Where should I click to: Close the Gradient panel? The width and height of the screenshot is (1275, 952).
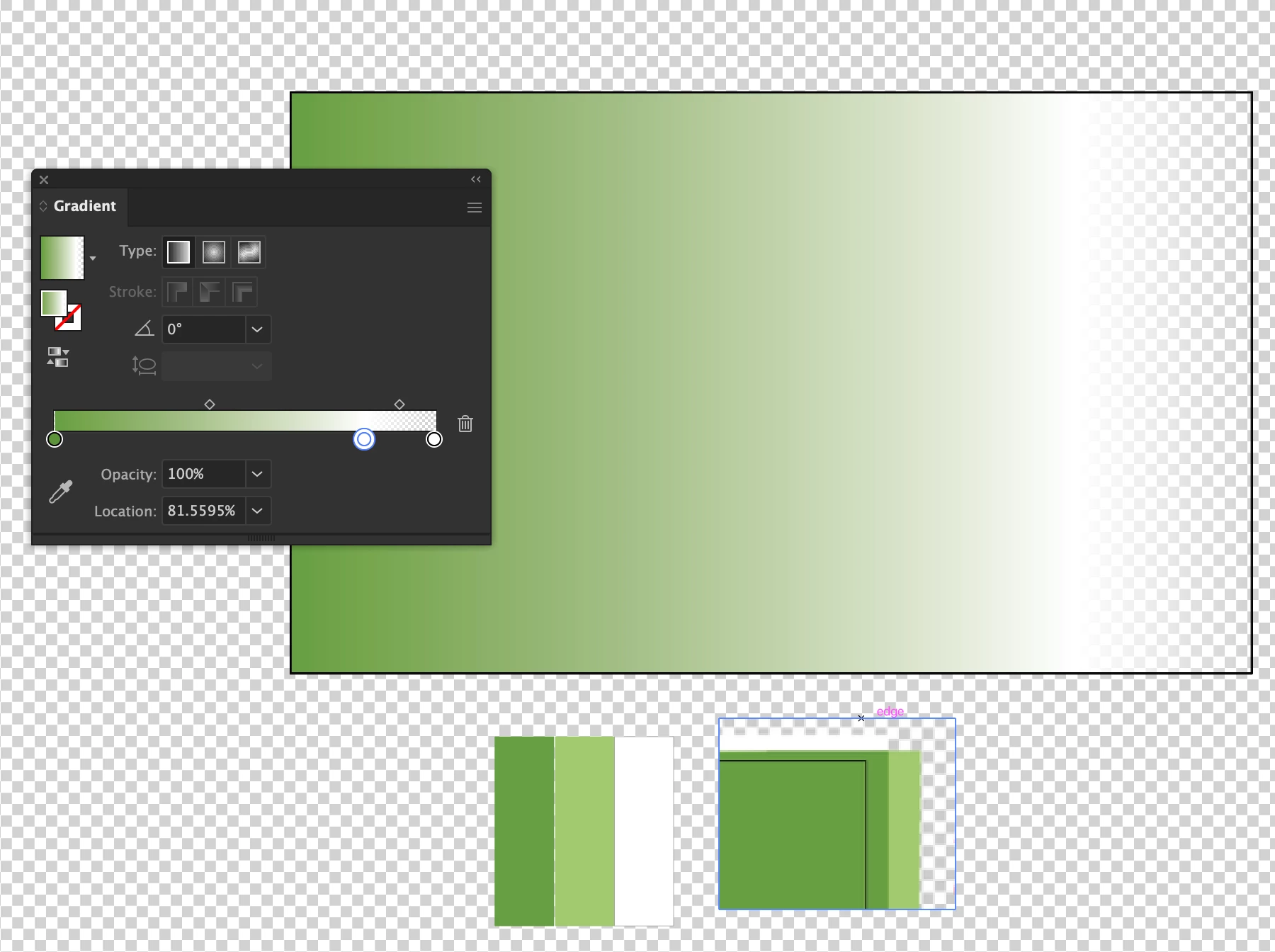(44, 180)
